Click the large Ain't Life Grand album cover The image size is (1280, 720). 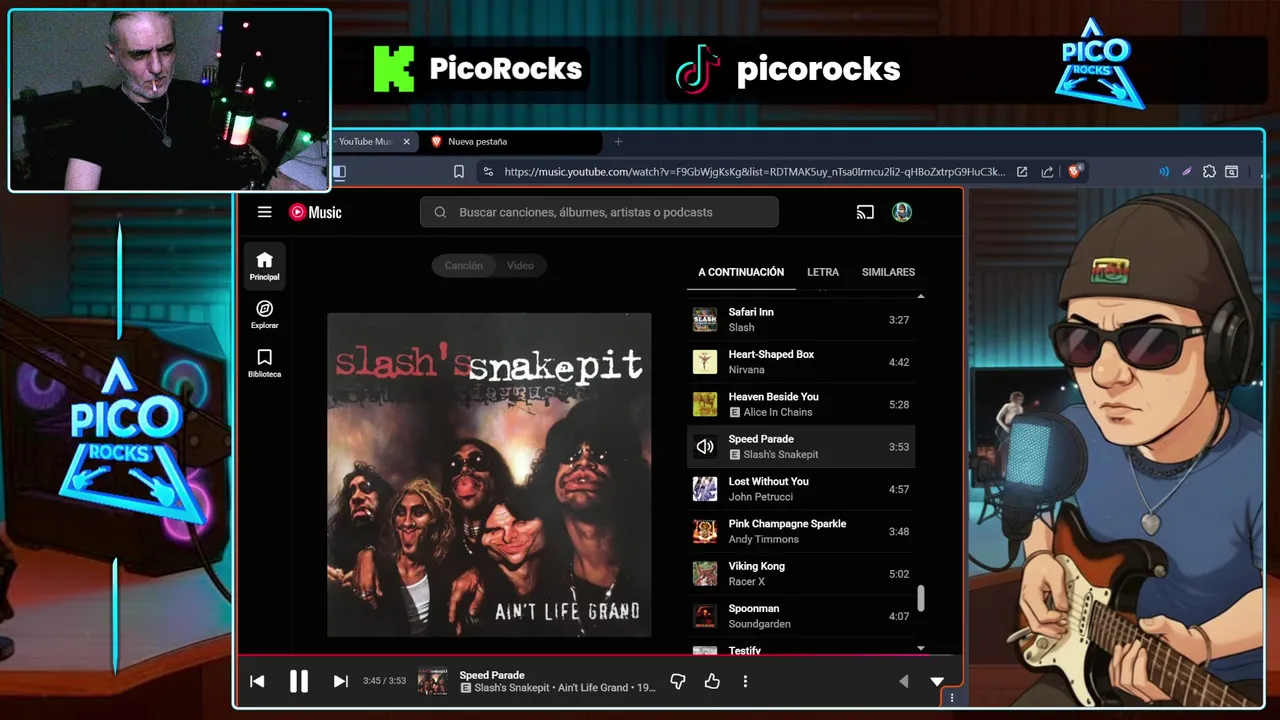pyautogui.click(x=489, y=475)
